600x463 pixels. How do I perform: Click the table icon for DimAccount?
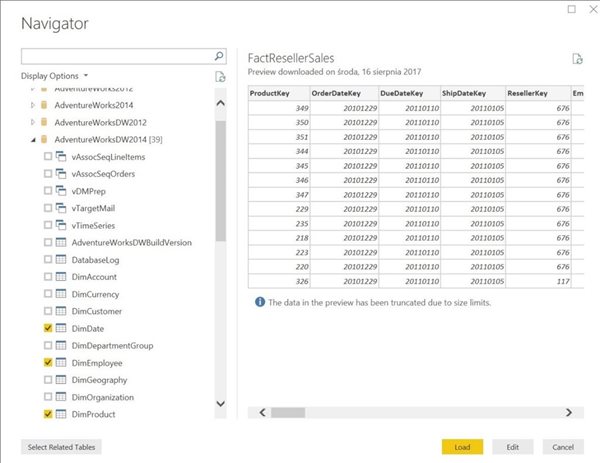pyautogui.click(x=61, y=276)
